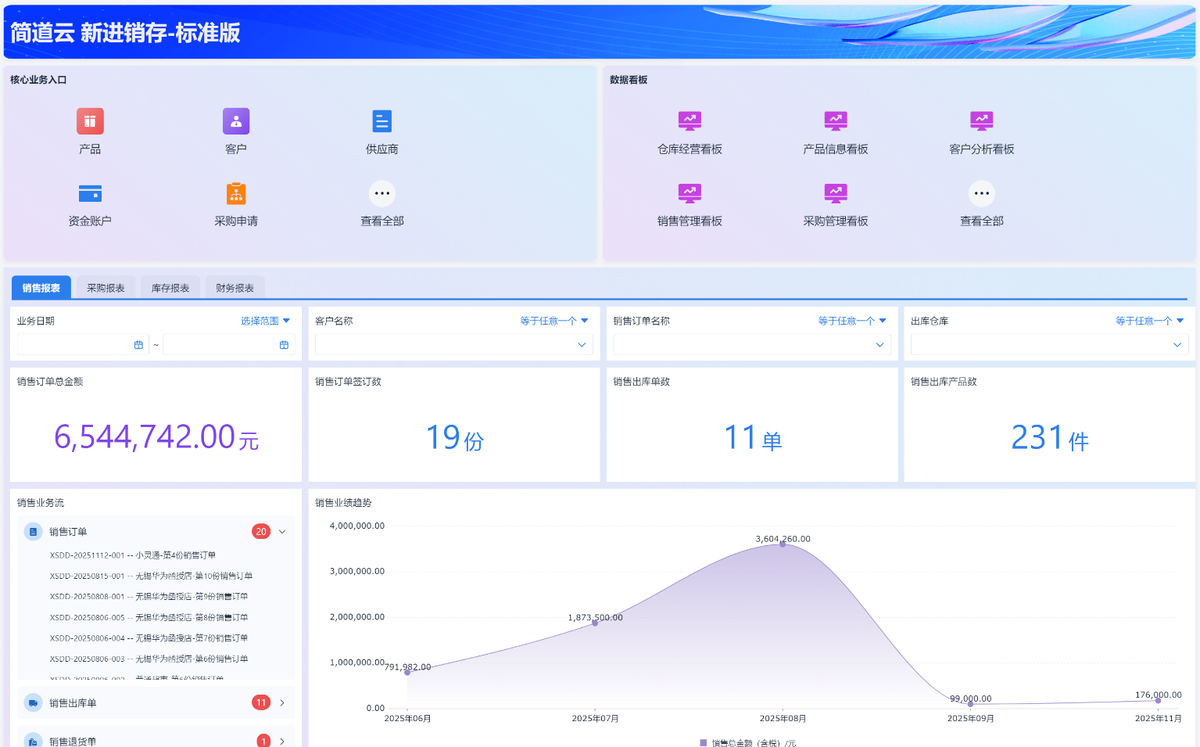Switch to the 采购报表 tab
The height and width of the screenshot is (747, 1200).
click(106, 288)
